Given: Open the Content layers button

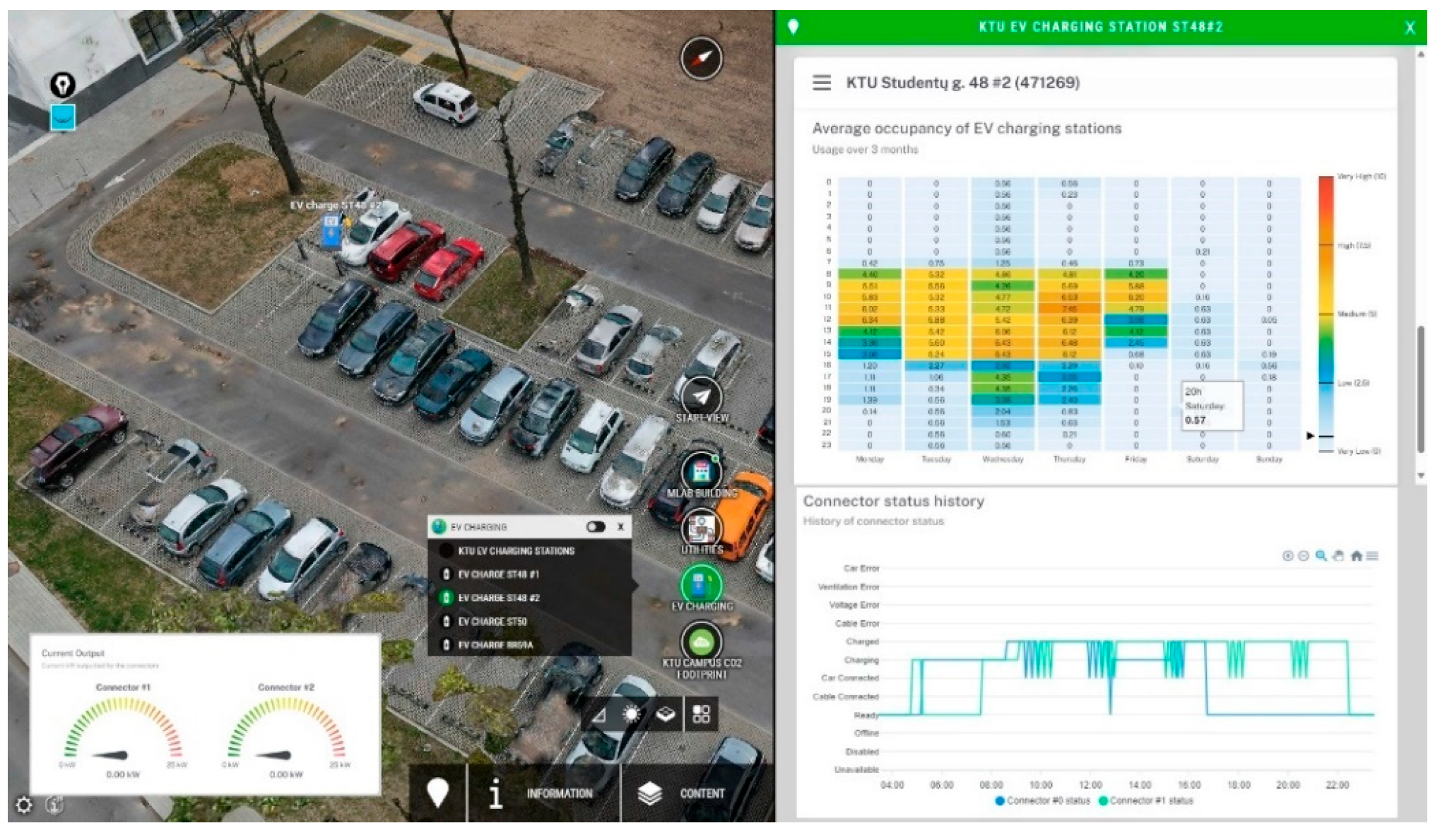Looking at the screenshot, I should (x=683, y=793).
